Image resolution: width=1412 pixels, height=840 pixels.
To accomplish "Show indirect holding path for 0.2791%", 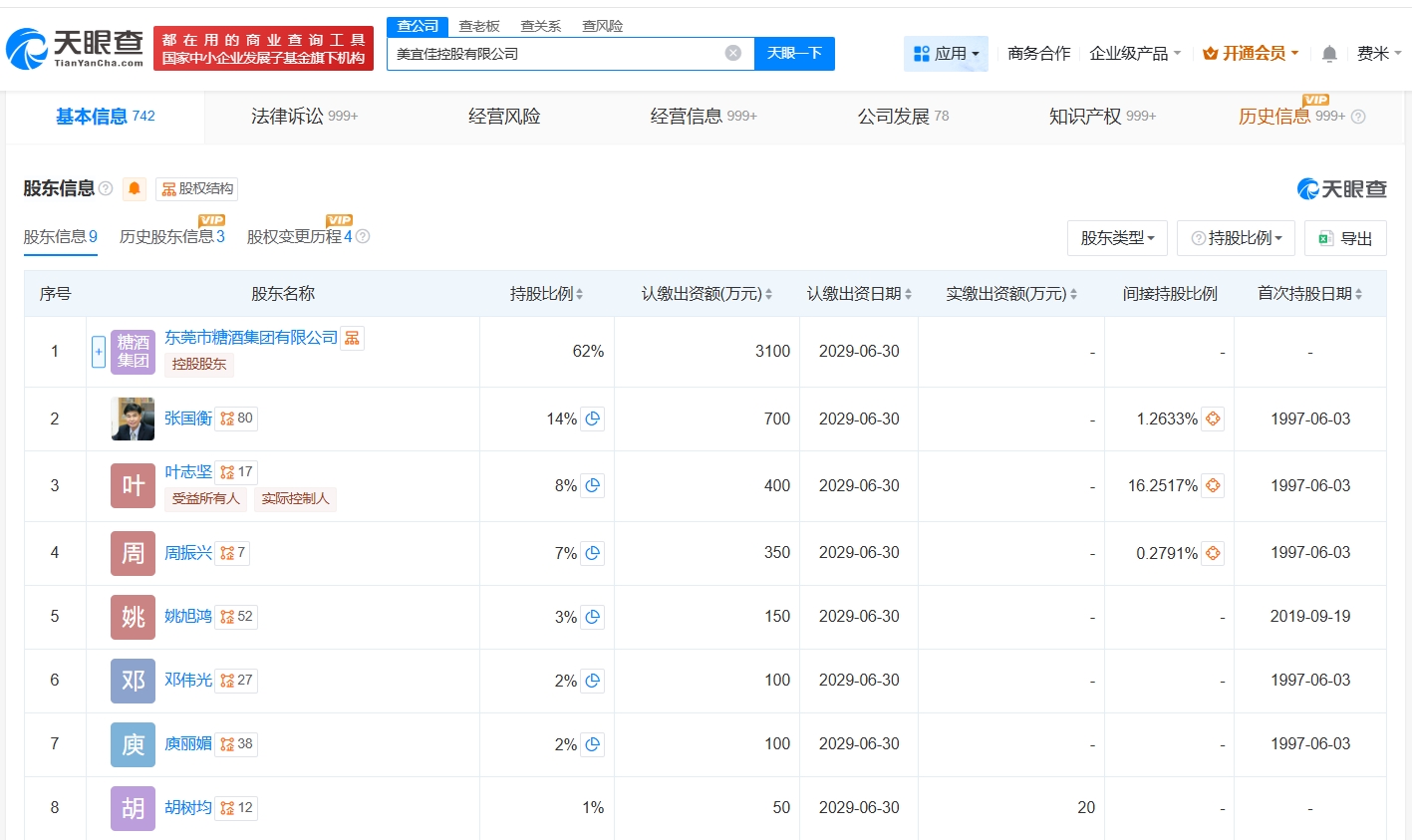I will pos(1213,553).
